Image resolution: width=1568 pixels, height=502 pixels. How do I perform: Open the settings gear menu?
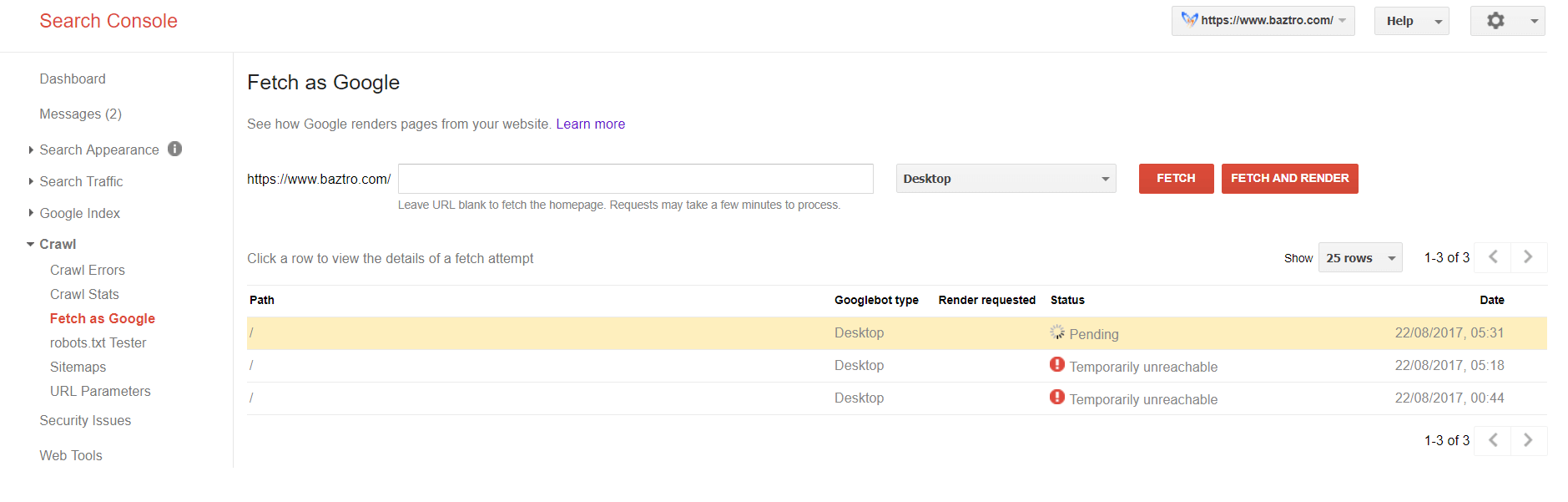pyautogui.click(x=1507, y=21)
